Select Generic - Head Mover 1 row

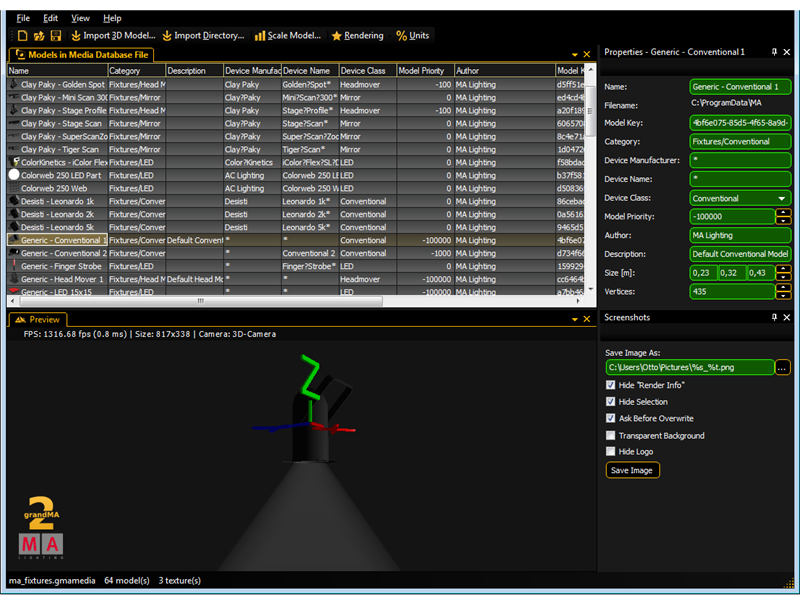(x=296, y=280)
